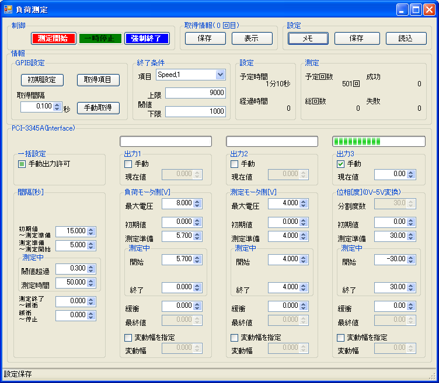Click the 取得項目 button
Image resolution: width=439 pixels, height=383 pixels.
click(x=98, y=80)
